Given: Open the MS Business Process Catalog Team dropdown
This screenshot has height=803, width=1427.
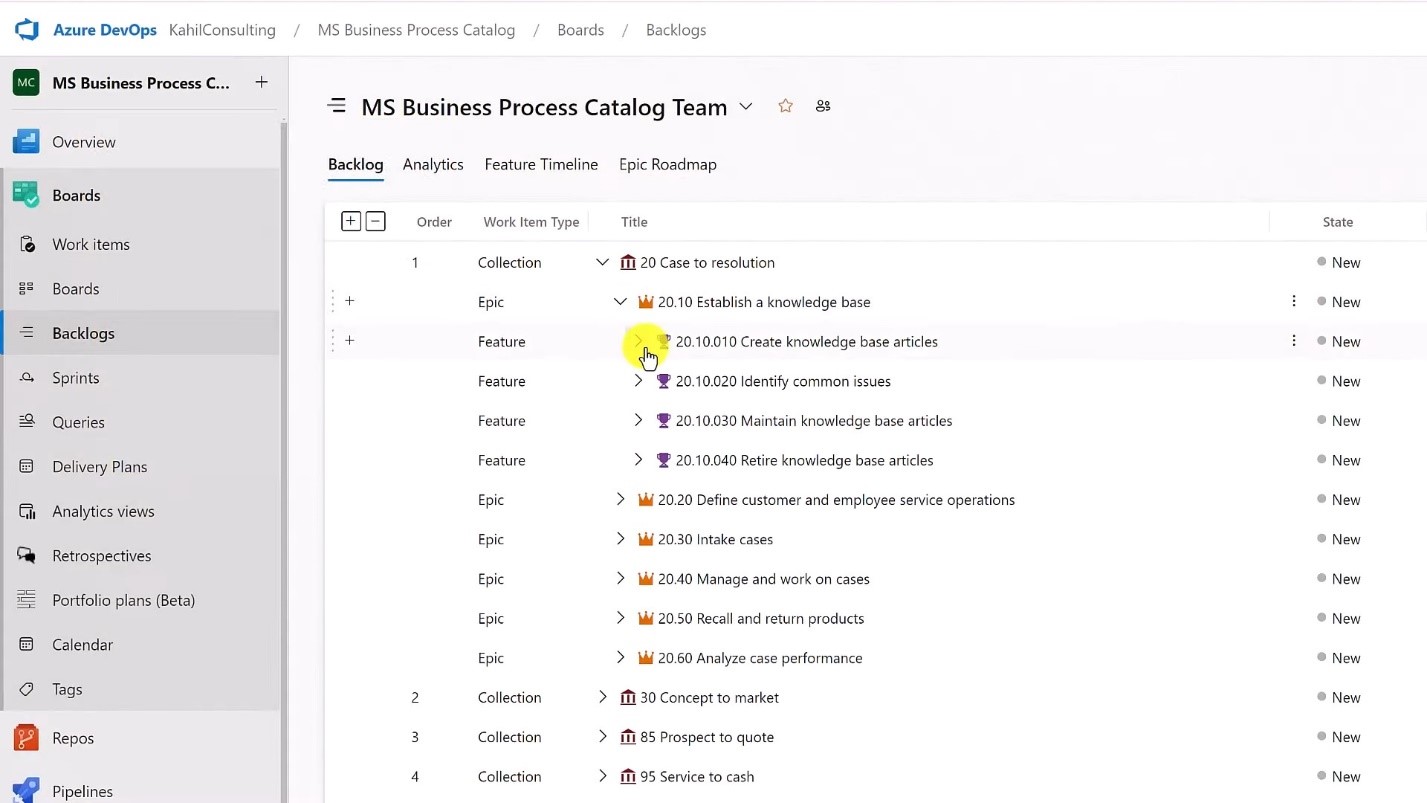Looking at the screenshot, I should click(745, 106).
